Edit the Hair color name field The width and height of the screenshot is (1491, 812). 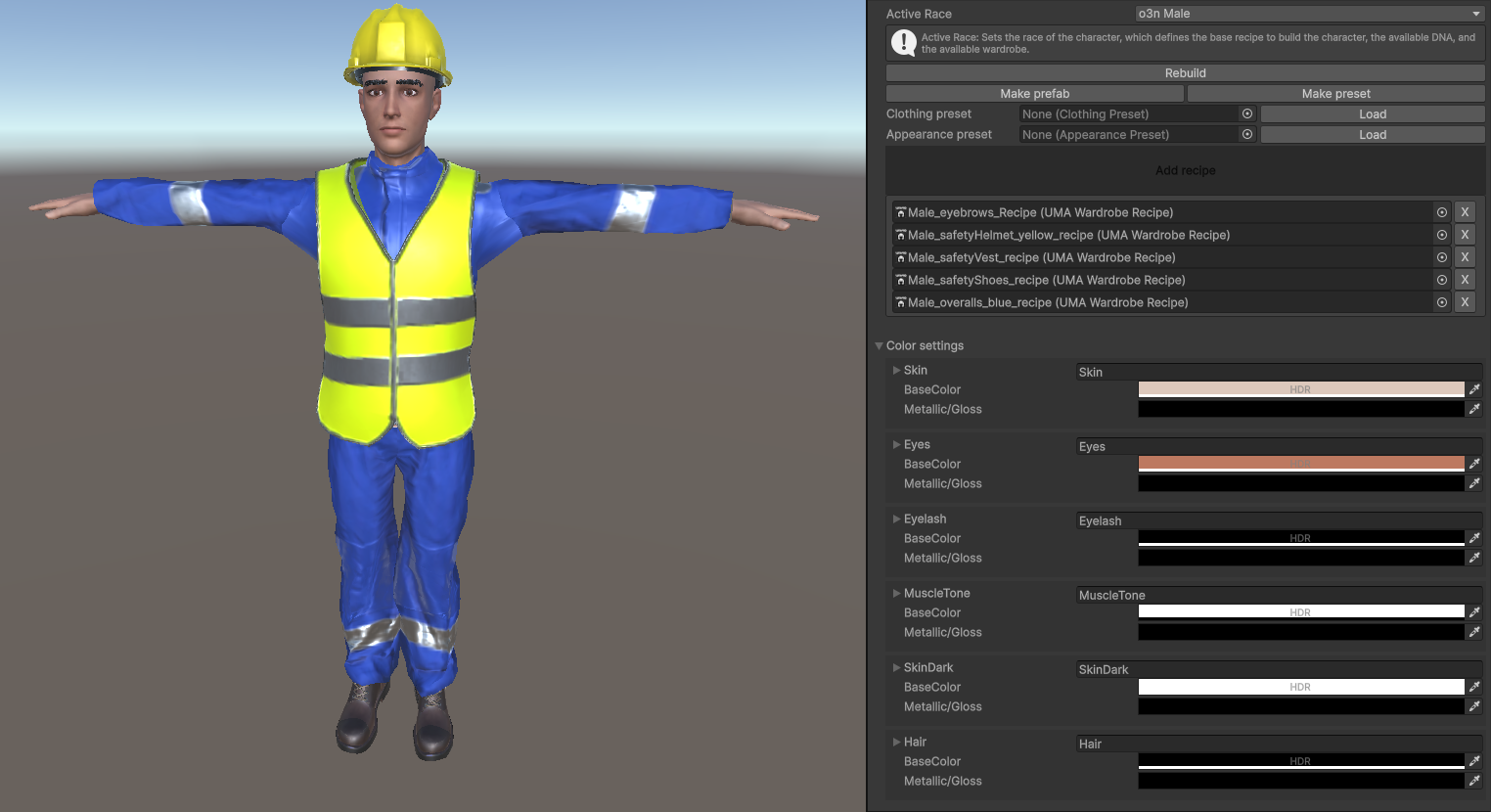1279,744
